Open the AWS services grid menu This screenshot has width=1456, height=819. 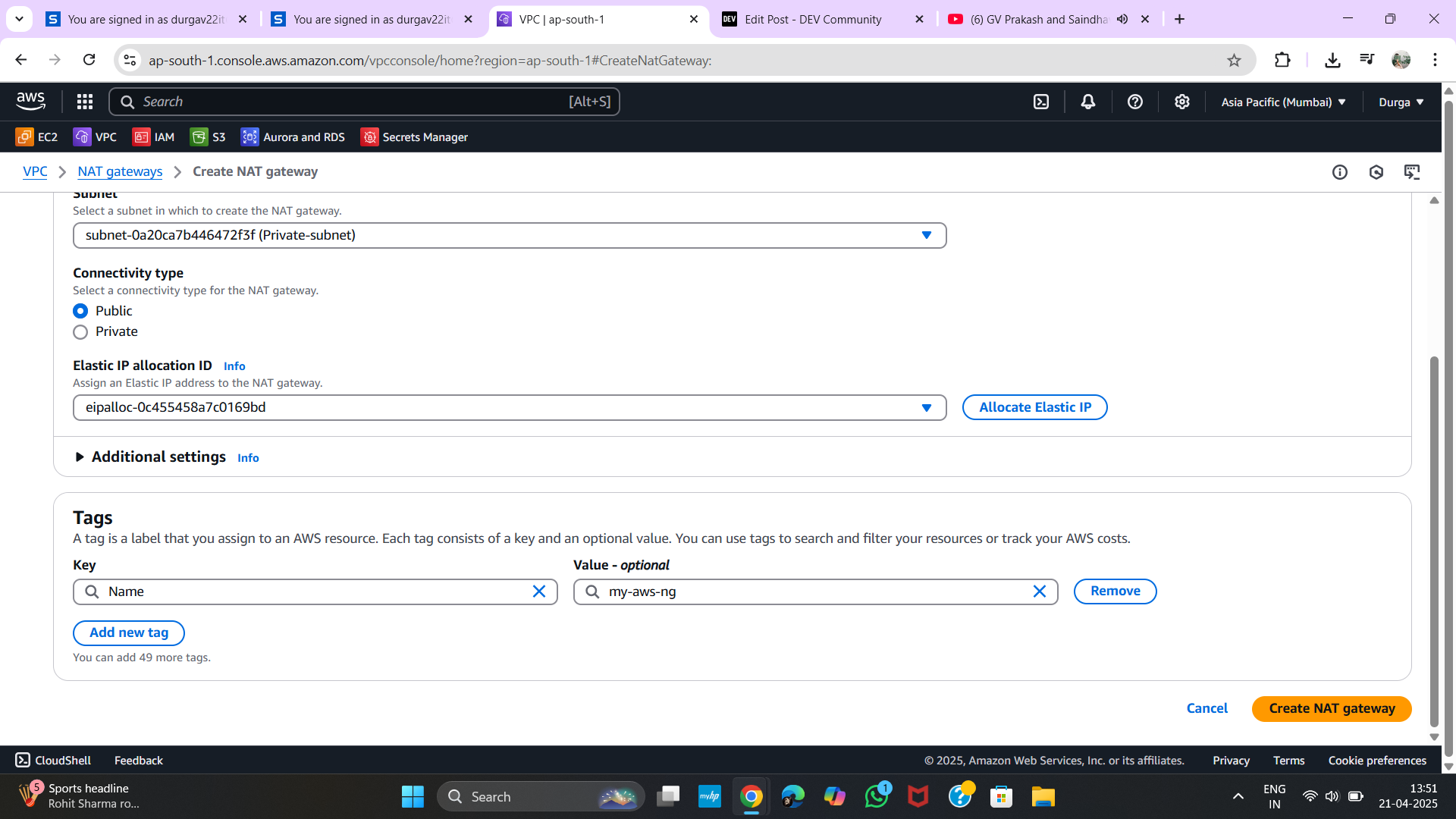[85, 102]
